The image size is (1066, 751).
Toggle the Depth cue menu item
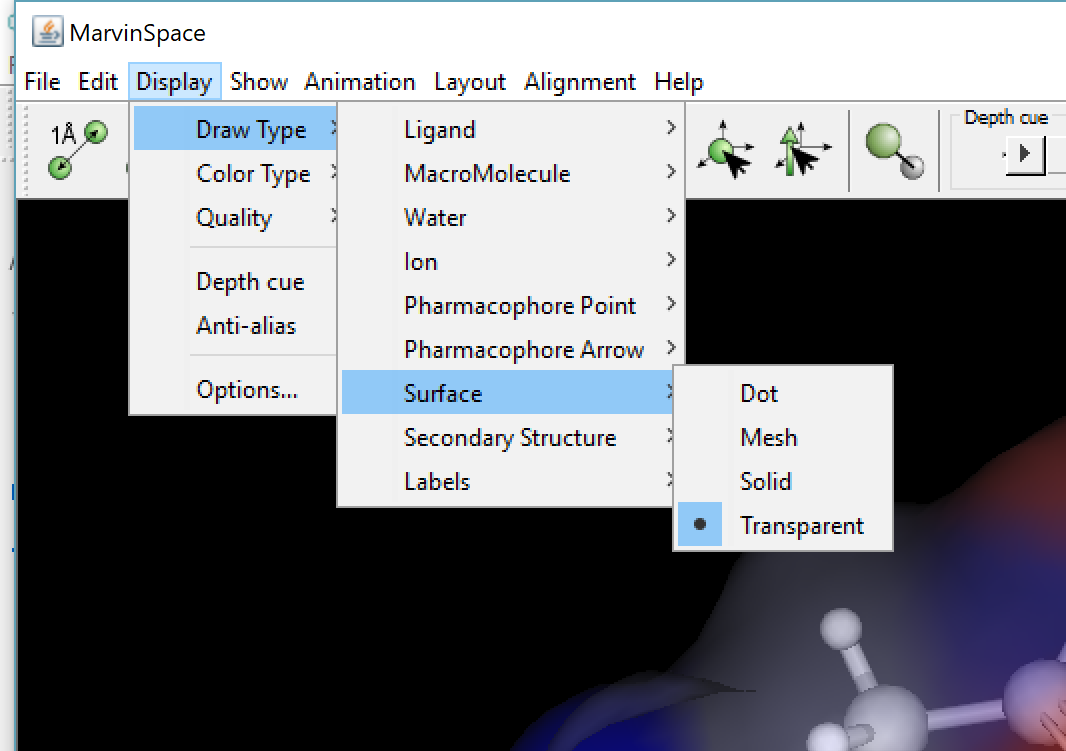250,282
